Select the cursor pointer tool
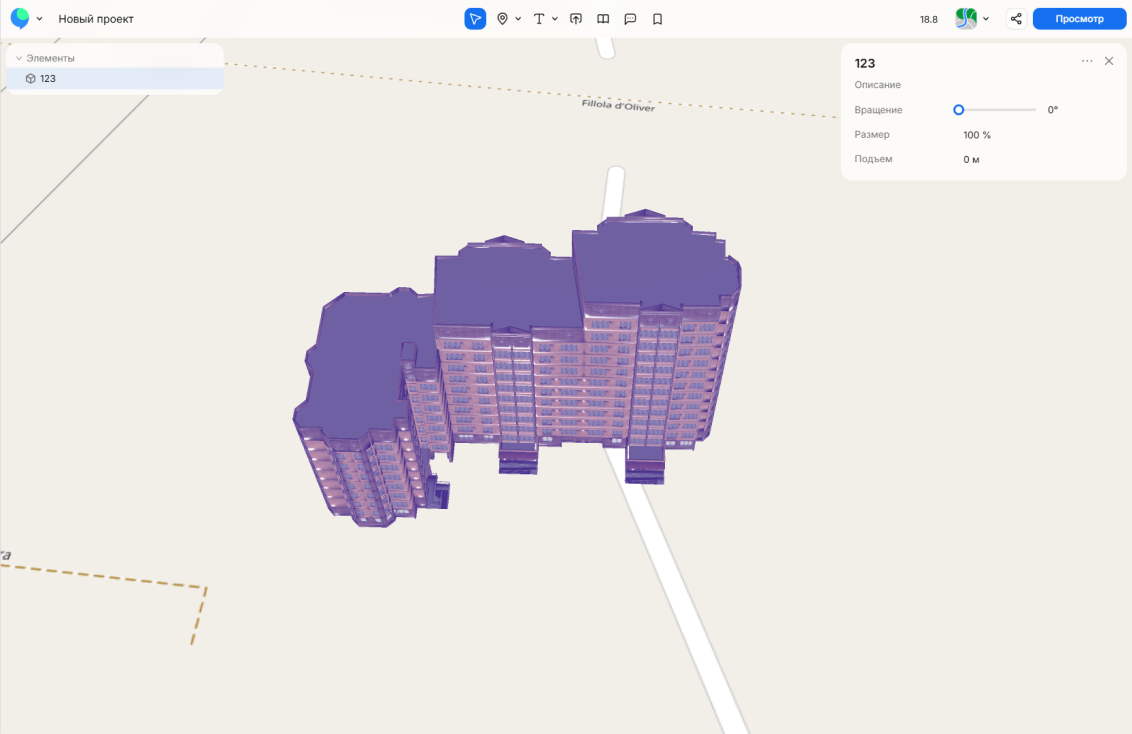 (x=475, y=19)
